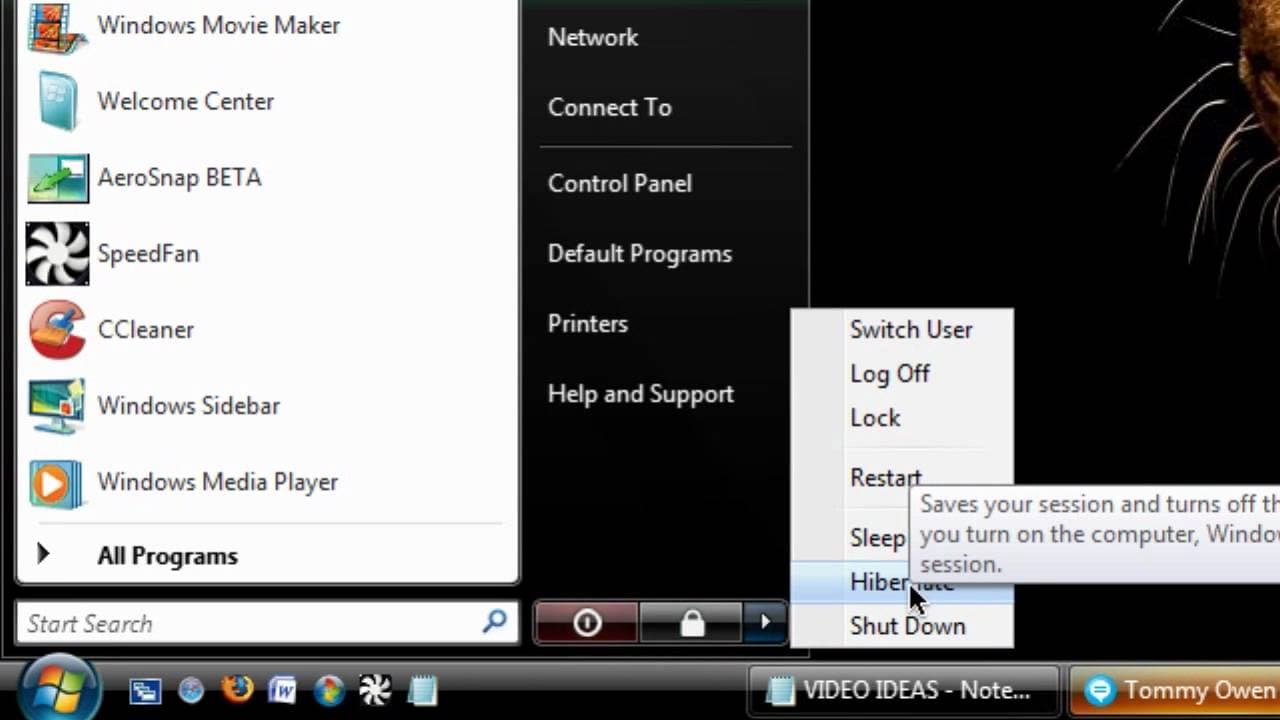The image size is (1280, 720).
Task: Launch Firefox from Quick Launch bar
Action: click(233, 690)
